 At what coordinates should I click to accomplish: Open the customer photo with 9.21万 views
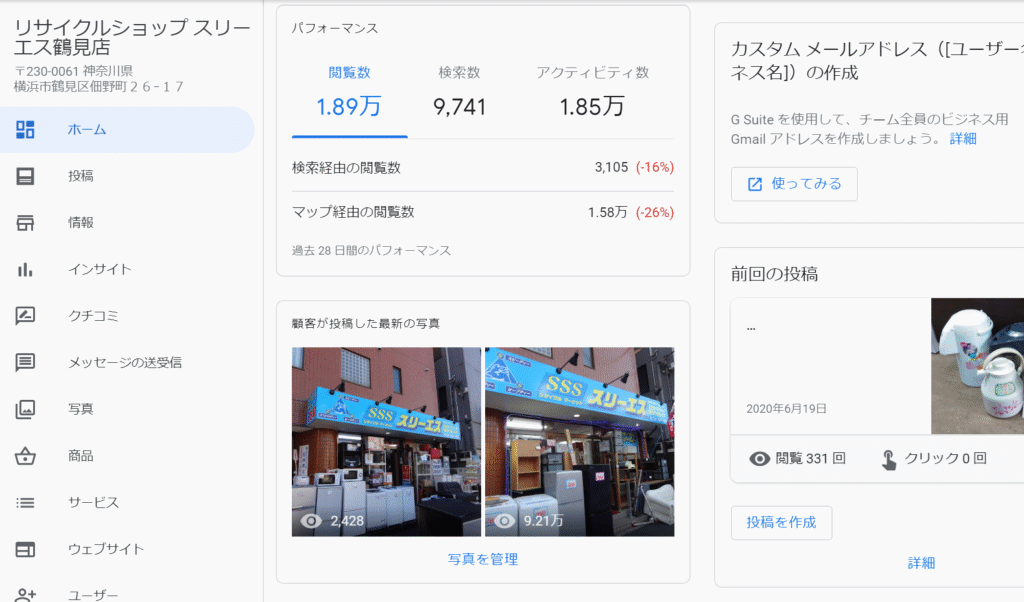[579, 441]
